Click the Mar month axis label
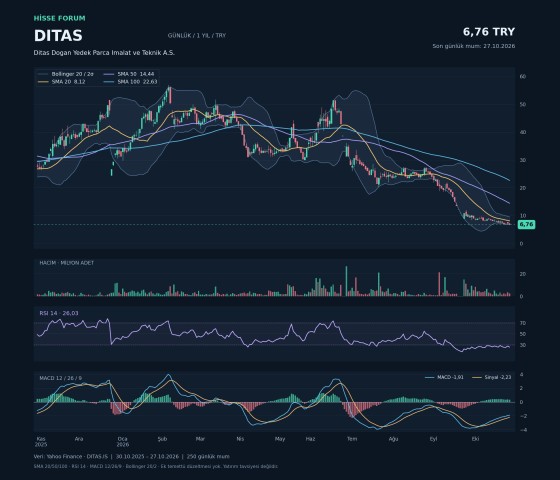 (200, 439)
